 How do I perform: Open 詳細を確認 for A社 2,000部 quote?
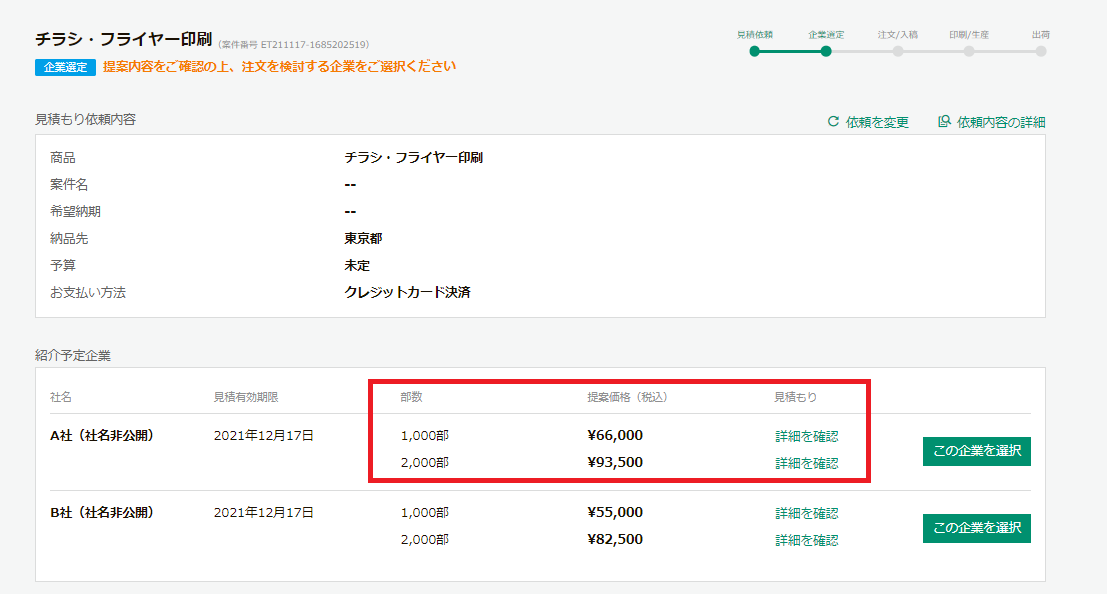806,464
